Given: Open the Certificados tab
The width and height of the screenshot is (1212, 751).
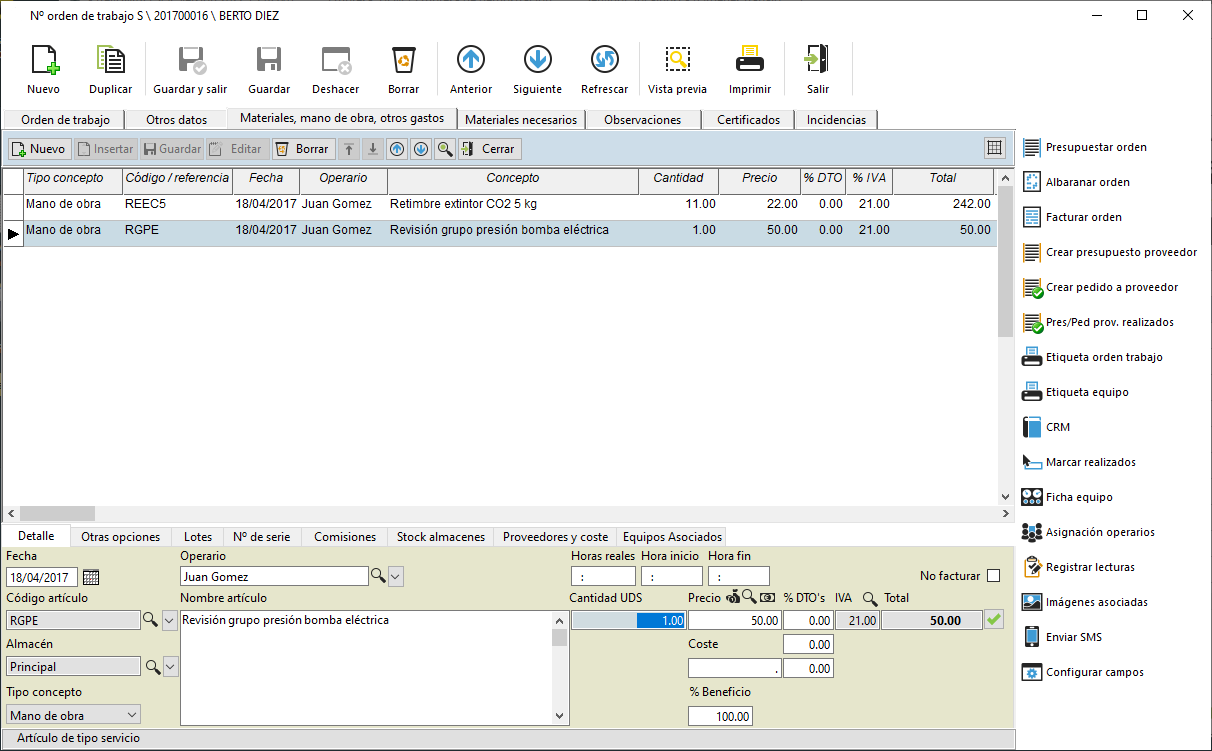Looking at the screenshot, I should click(x=748, y=120).
